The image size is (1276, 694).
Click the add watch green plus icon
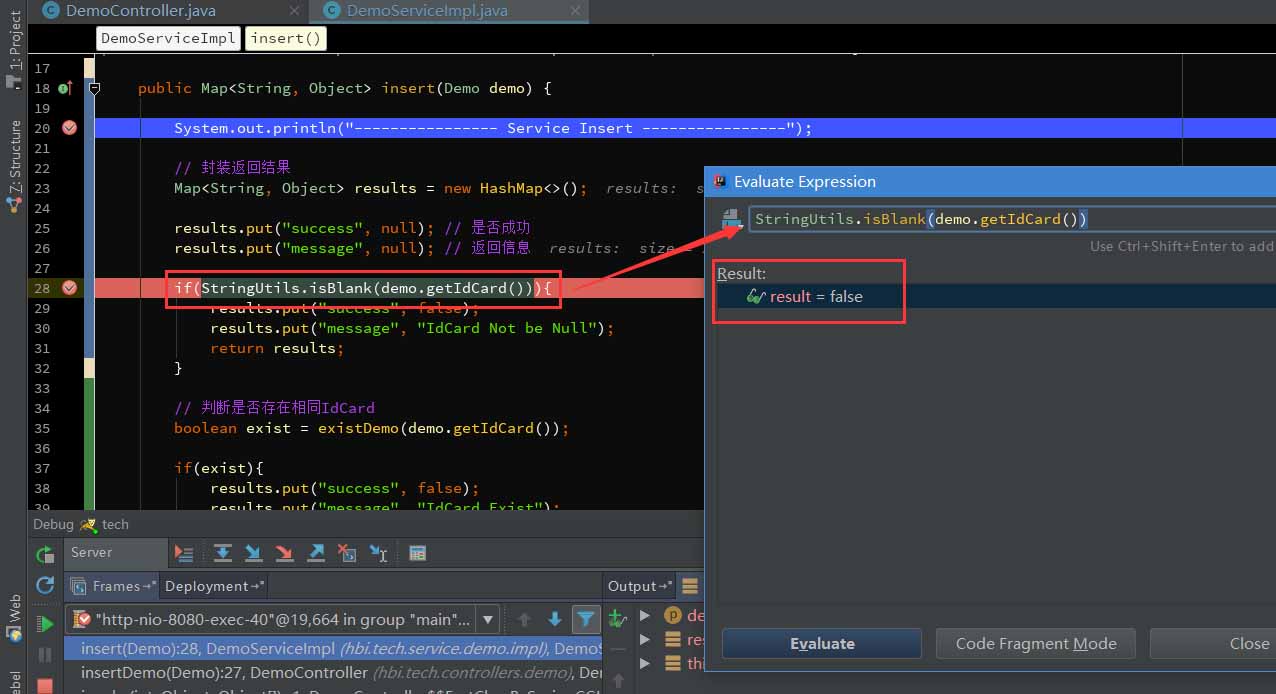[x=617, y=618]
